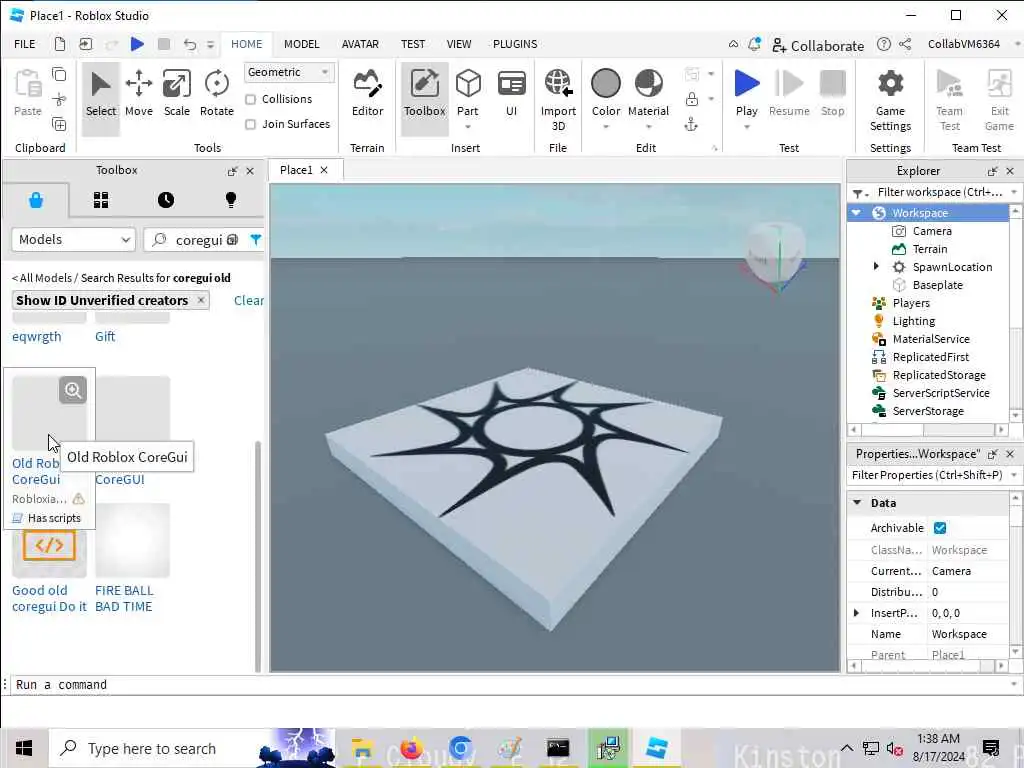Remove the Show ID Unverified creators filter

(x=201, y=300)
